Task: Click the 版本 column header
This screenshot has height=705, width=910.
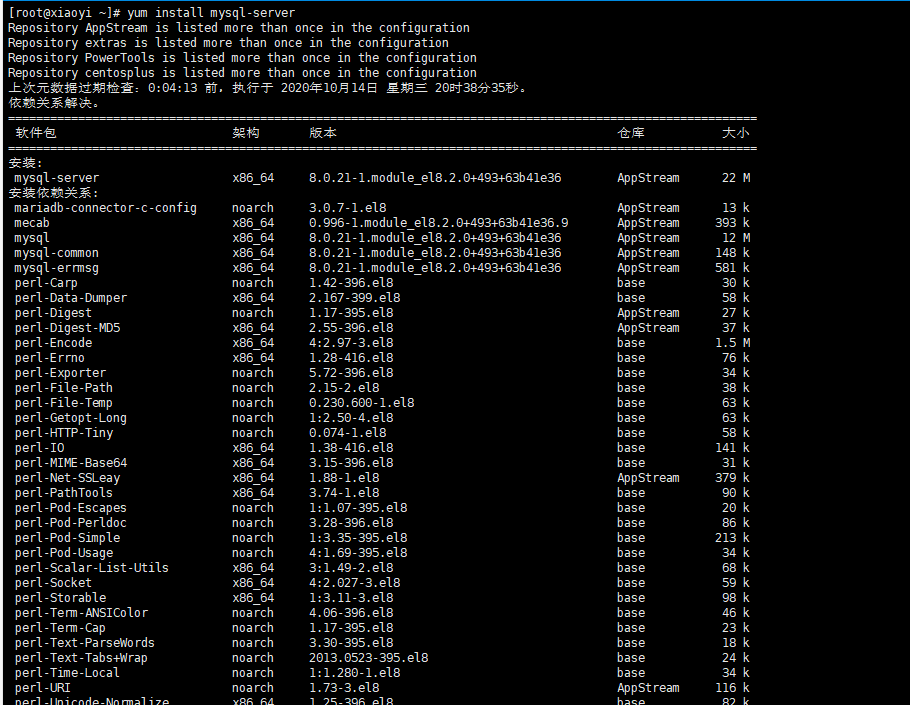Action: coord(322,133)
